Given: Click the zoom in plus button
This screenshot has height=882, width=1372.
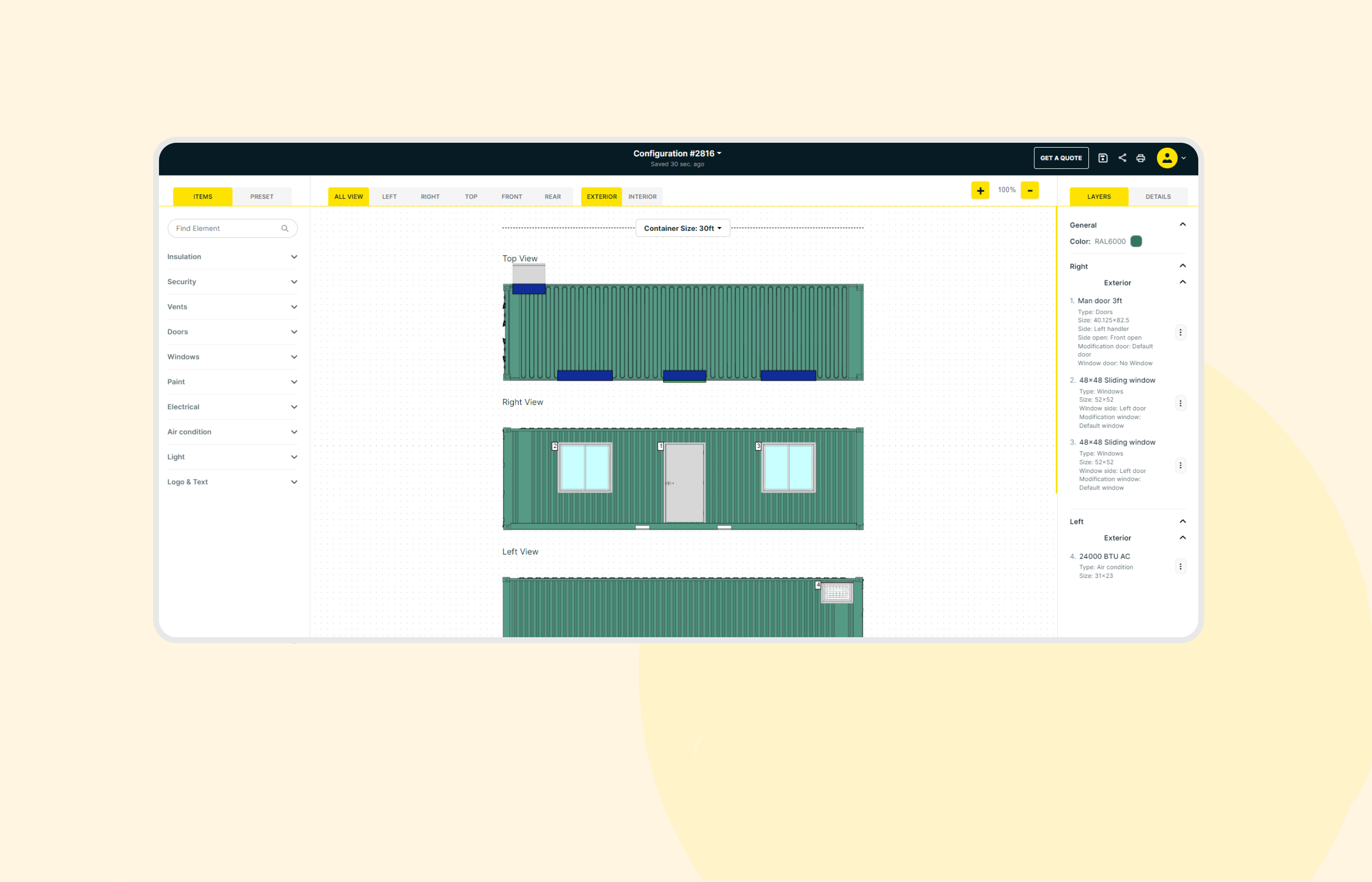Looking at the screenshot, I should [x=980, y=190].
